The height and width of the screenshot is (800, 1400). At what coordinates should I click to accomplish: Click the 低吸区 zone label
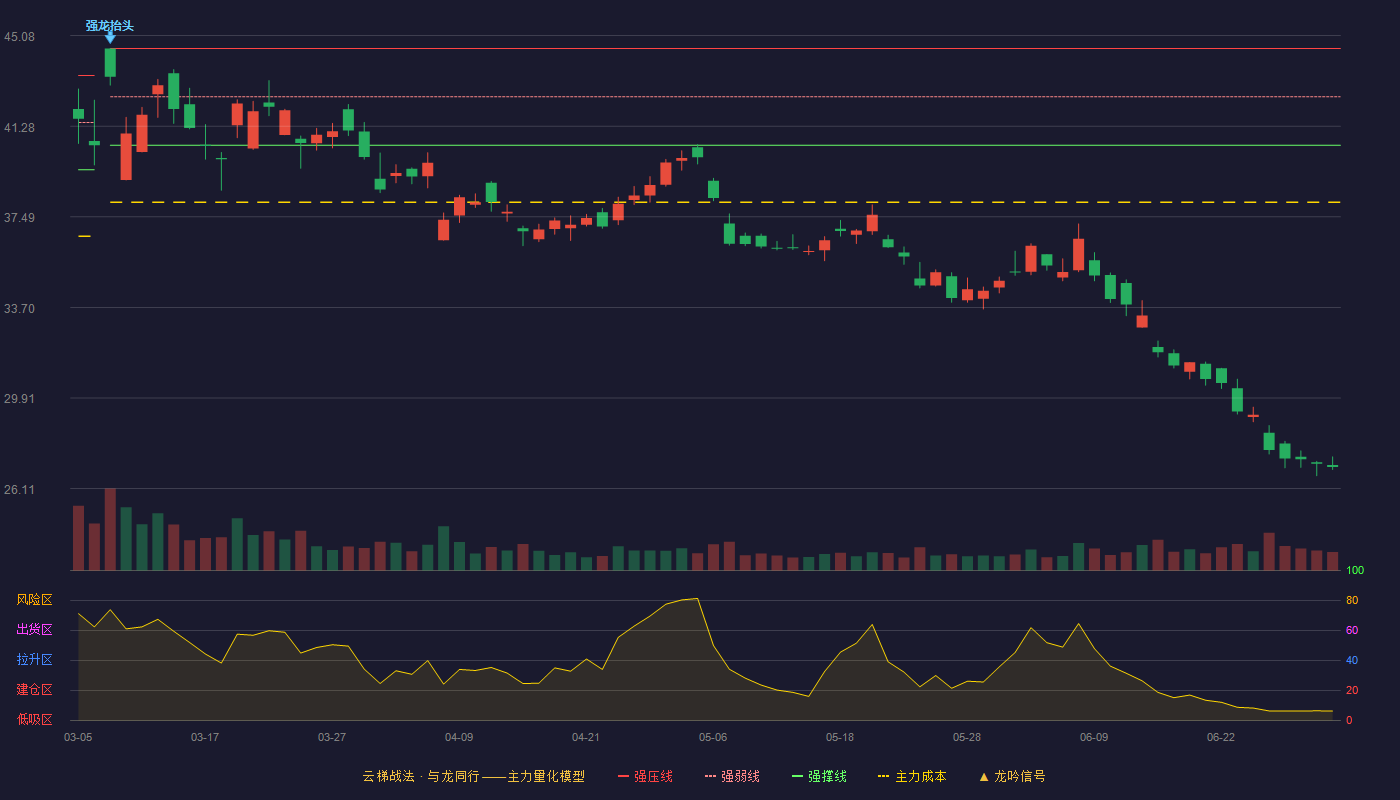coord(34,719)
